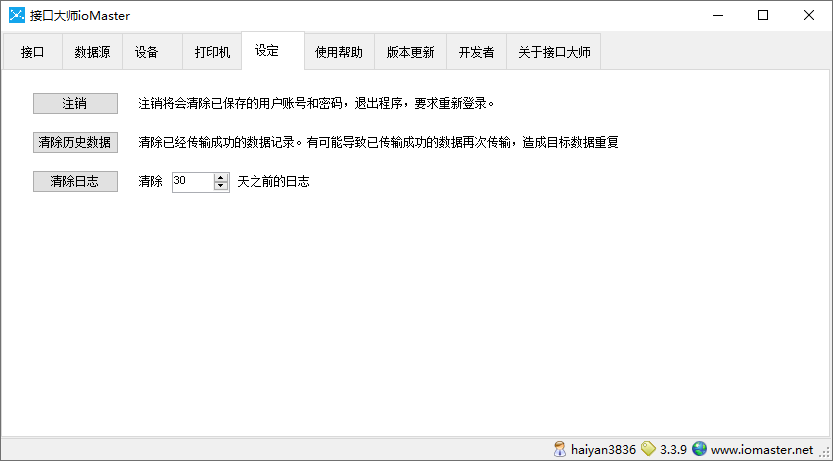Image resolution: width=833 pixels, height=461 pixels.
Task: Switch to the 版本更新 tab
Action: (x=410, y=53)
